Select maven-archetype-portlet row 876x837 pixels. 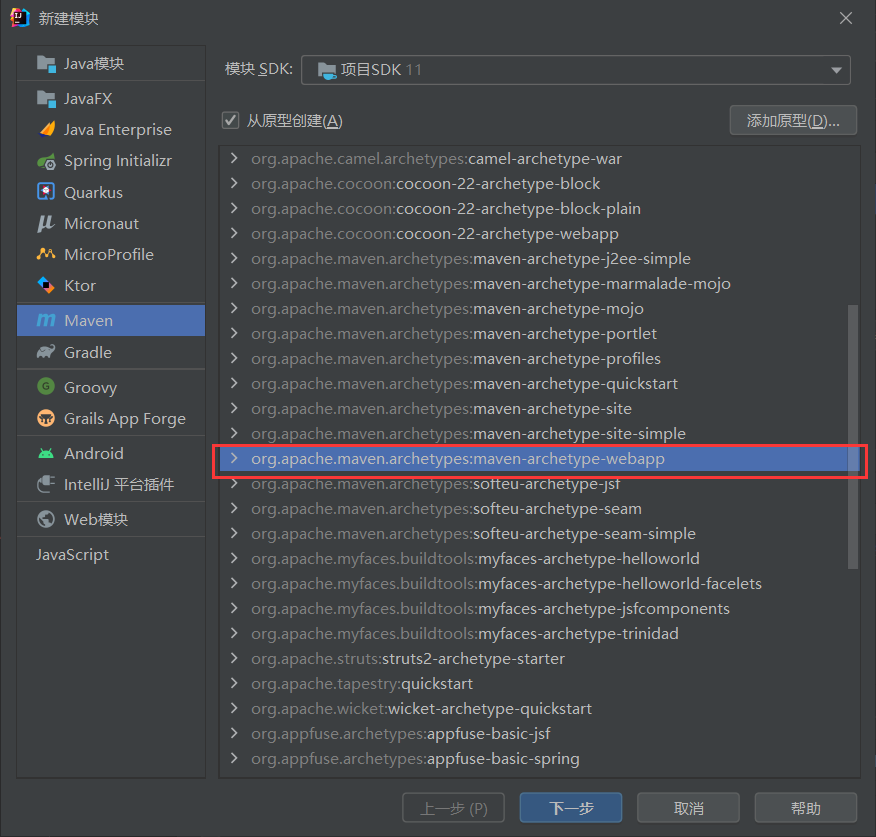(539, 334)
